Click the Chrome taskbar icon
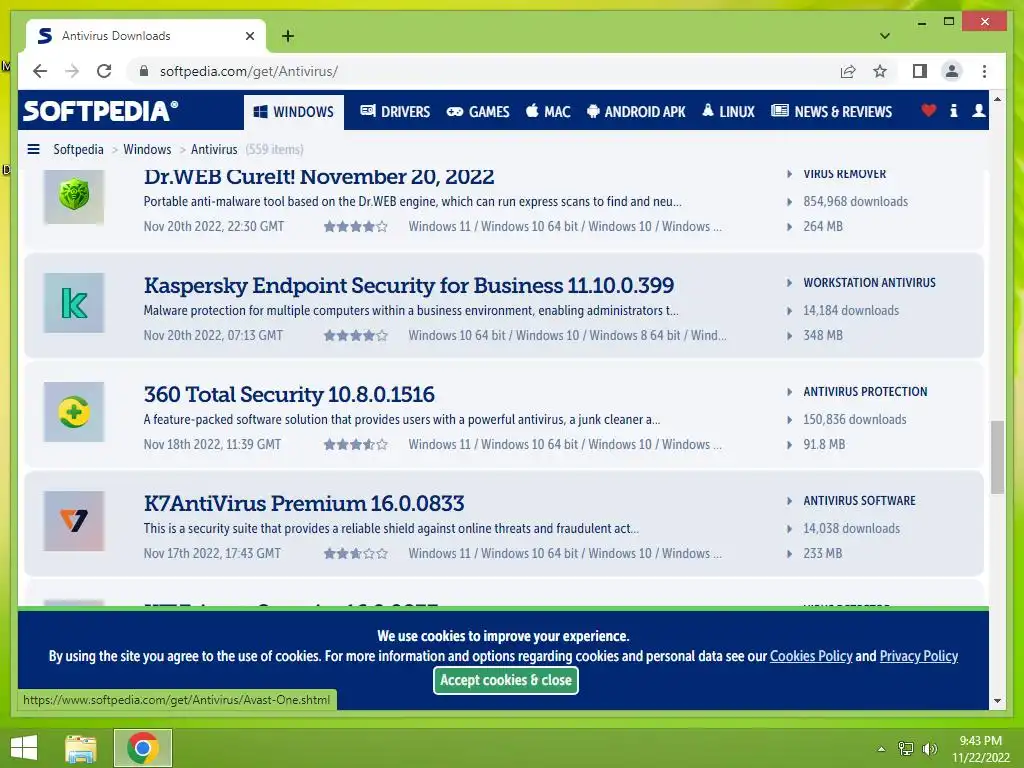The width and height of the screenshot is (1024, 768). [x=142, y=748]
